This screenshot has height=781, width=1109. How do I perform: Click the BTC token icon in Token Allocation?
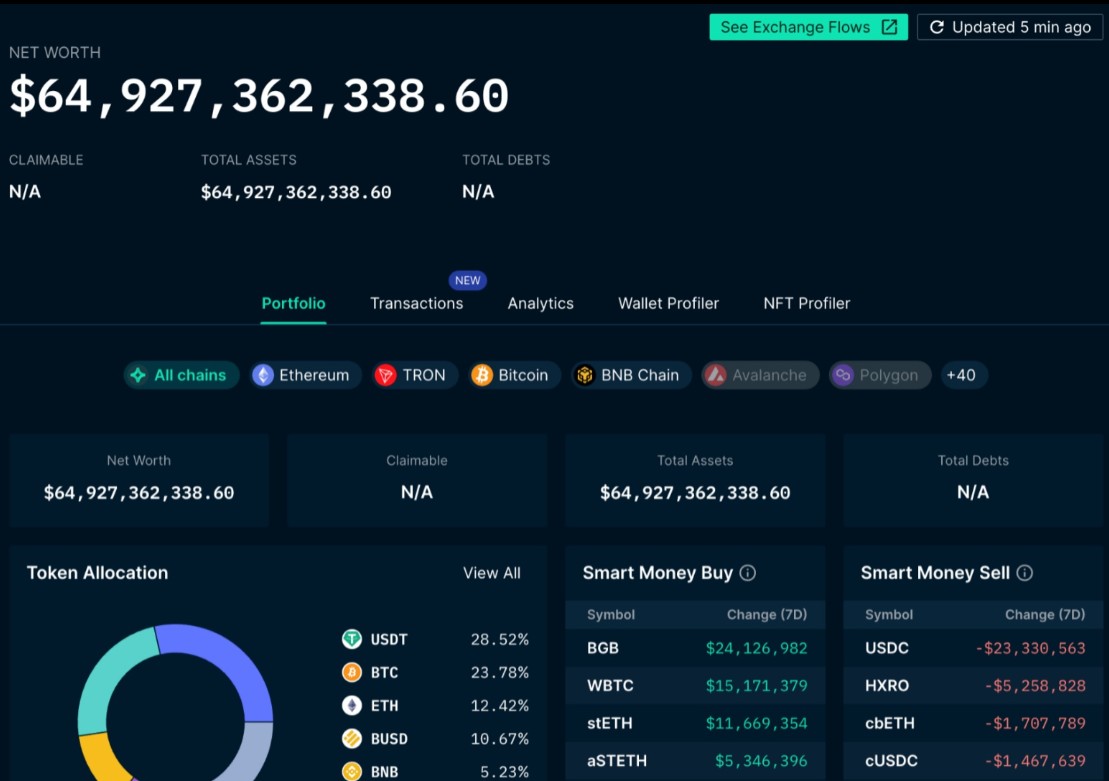point(352,672)
